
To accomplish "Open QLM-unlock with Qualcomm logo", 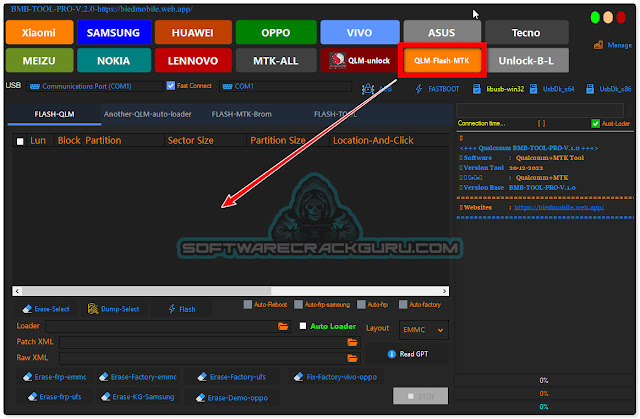I will coord(359,60).
